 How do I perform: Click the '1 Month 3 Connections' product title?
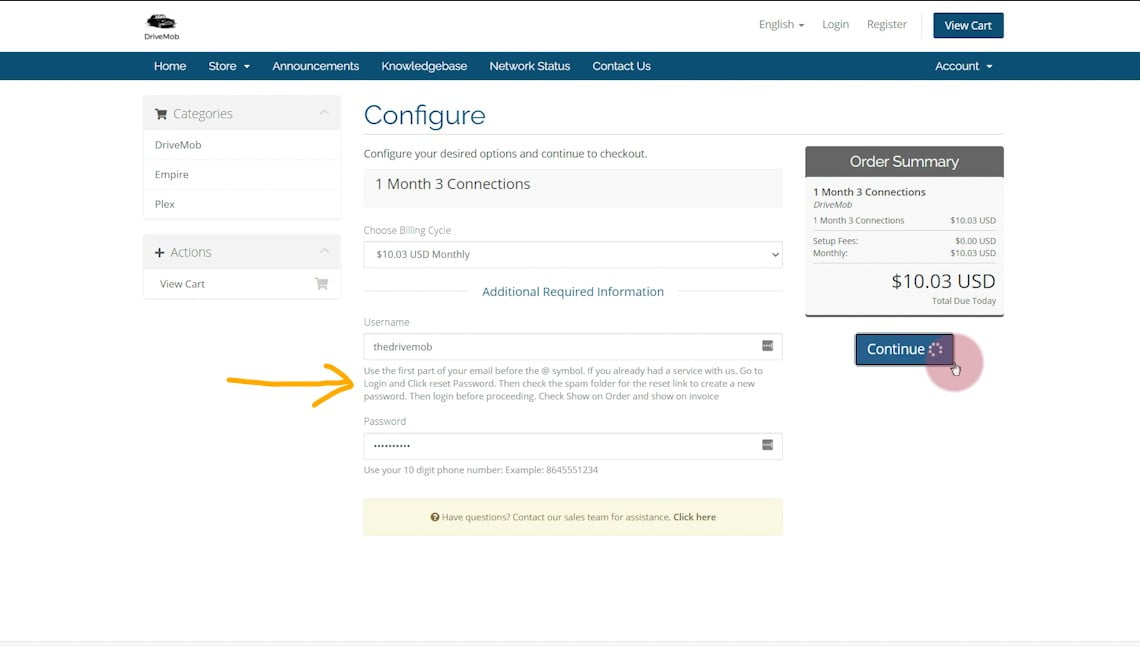coord(452,184)
